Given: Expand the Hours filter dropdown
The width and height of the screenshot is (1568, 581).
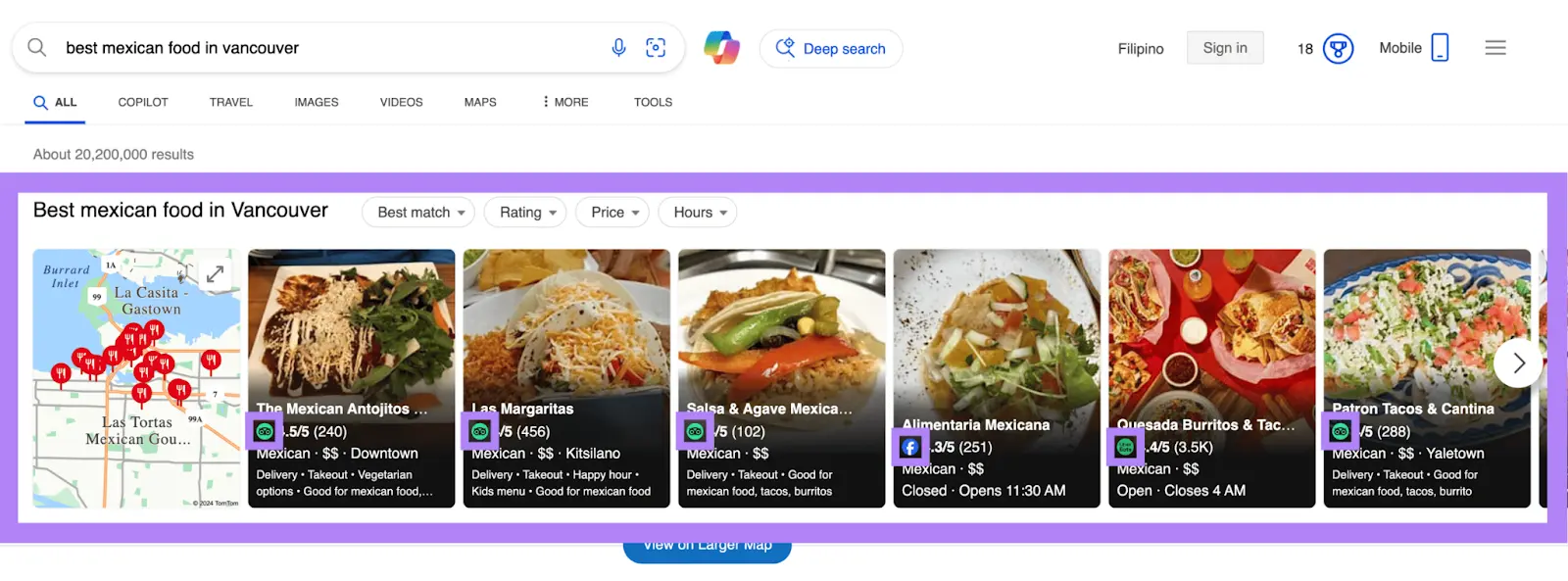Looking at the screenshot, I should (699, 213).
